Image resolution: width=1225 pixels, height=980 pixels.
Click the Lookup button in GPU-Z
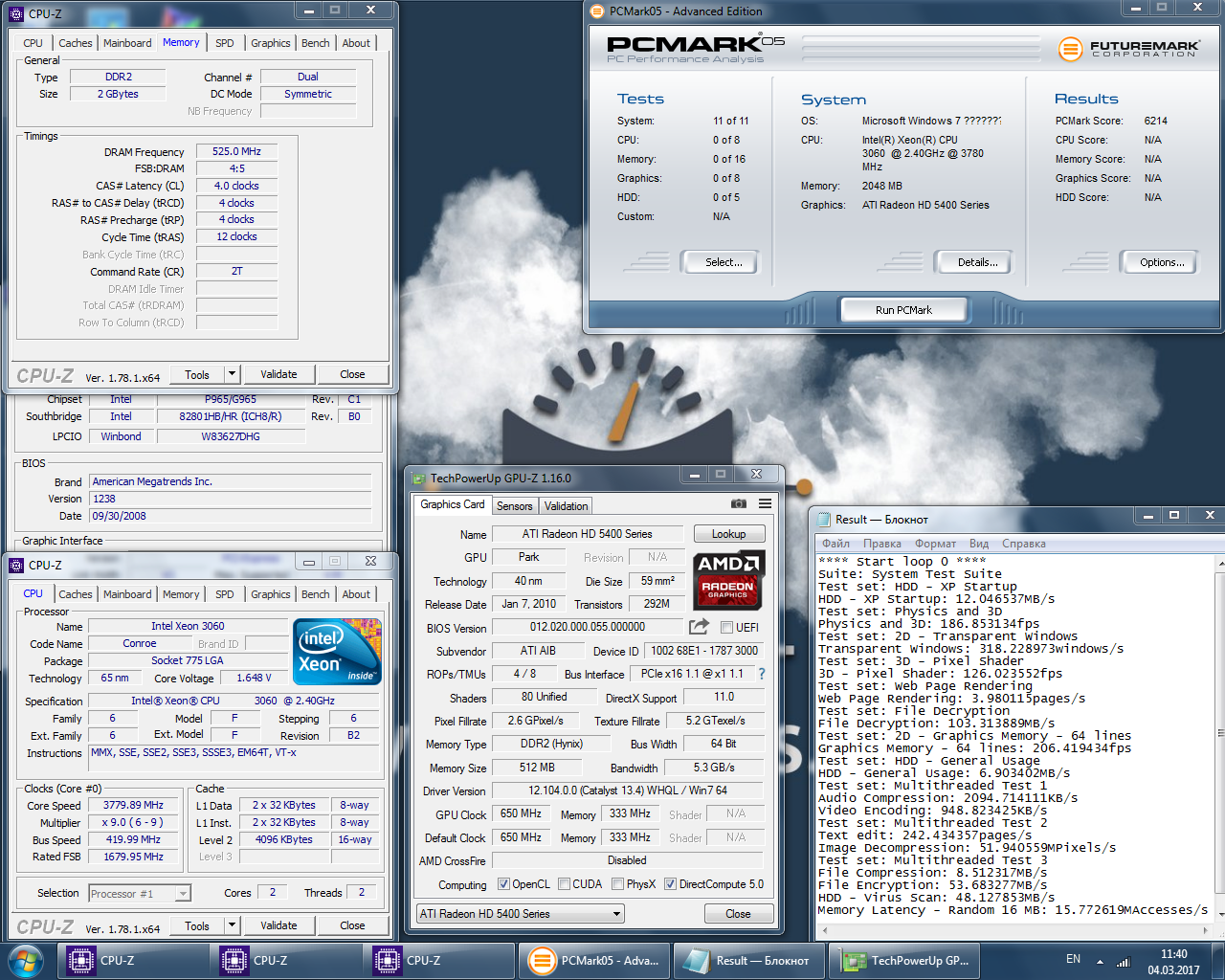728,534
